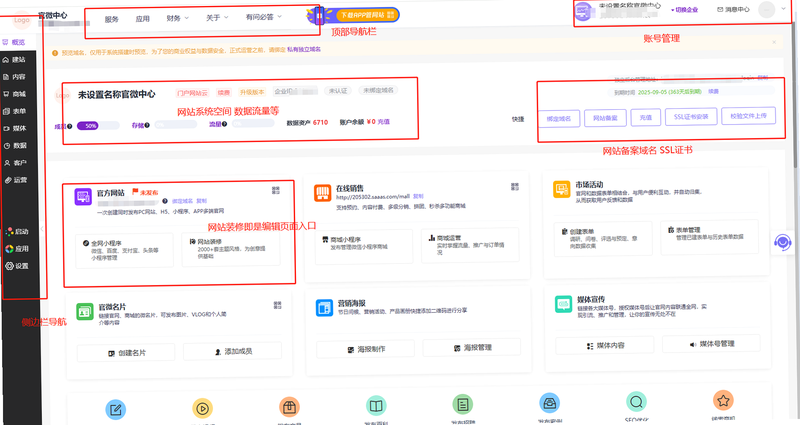Click the 校验文件上传 button
The image size is (800, 425).
748,116
